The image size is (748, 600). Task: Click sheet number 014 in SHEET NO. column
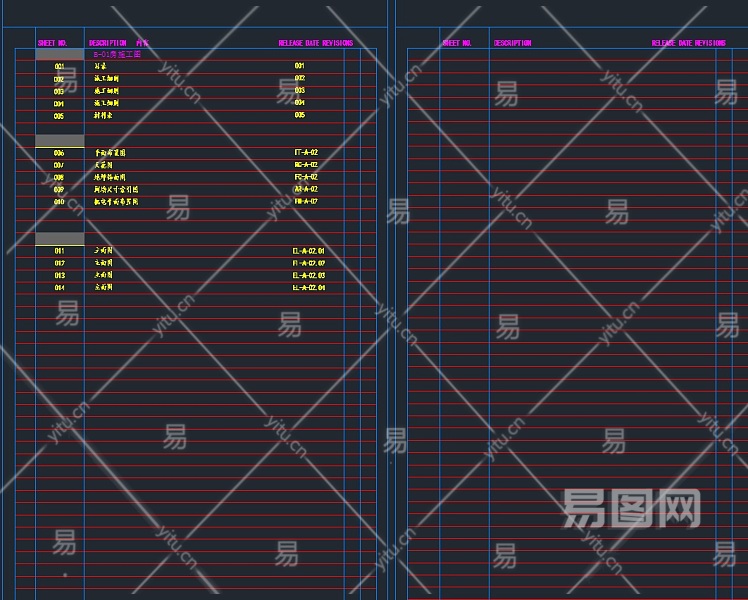pyautogui.click(x=59, y=288)
